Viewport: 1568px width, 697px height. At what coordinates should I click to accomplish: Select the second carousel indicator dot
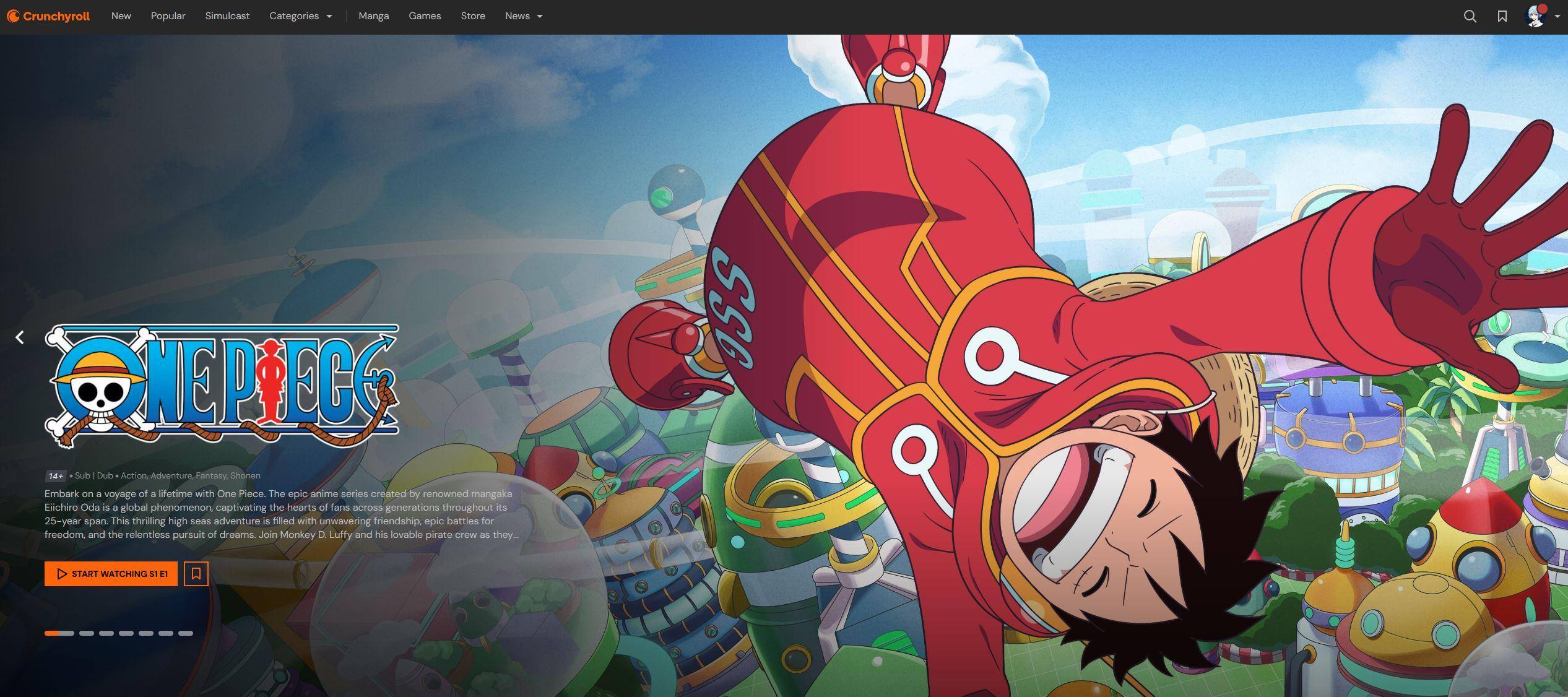87,633
